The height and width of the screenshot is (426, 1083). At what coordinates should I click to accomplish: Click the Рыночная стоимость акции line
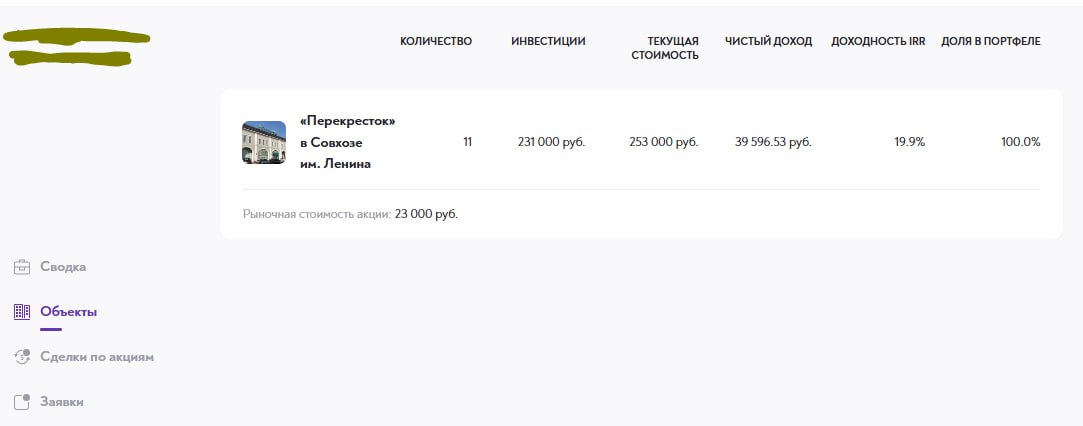(x=350, y=214)
